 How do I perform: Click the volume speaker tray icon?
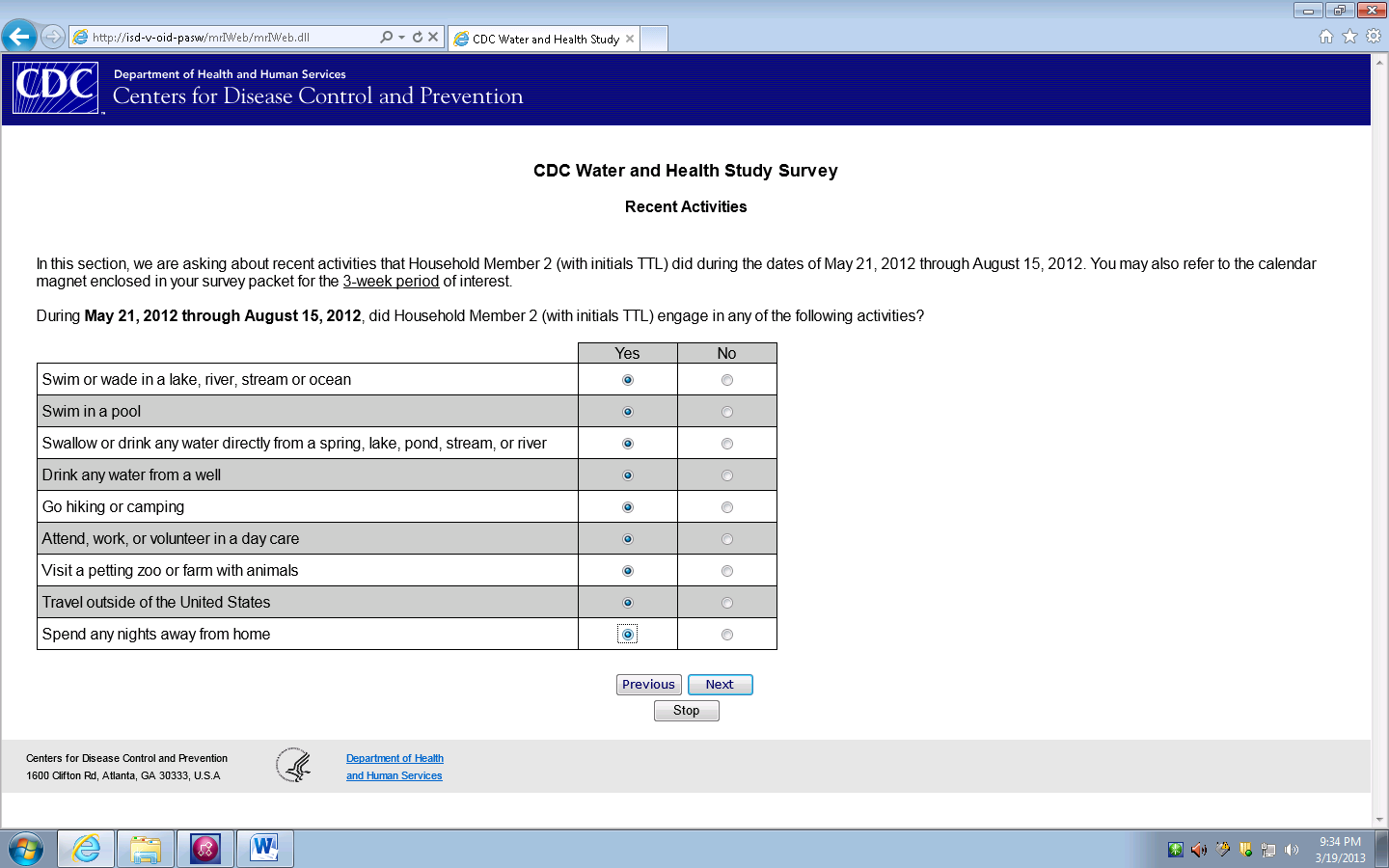tap(1292, 850)
